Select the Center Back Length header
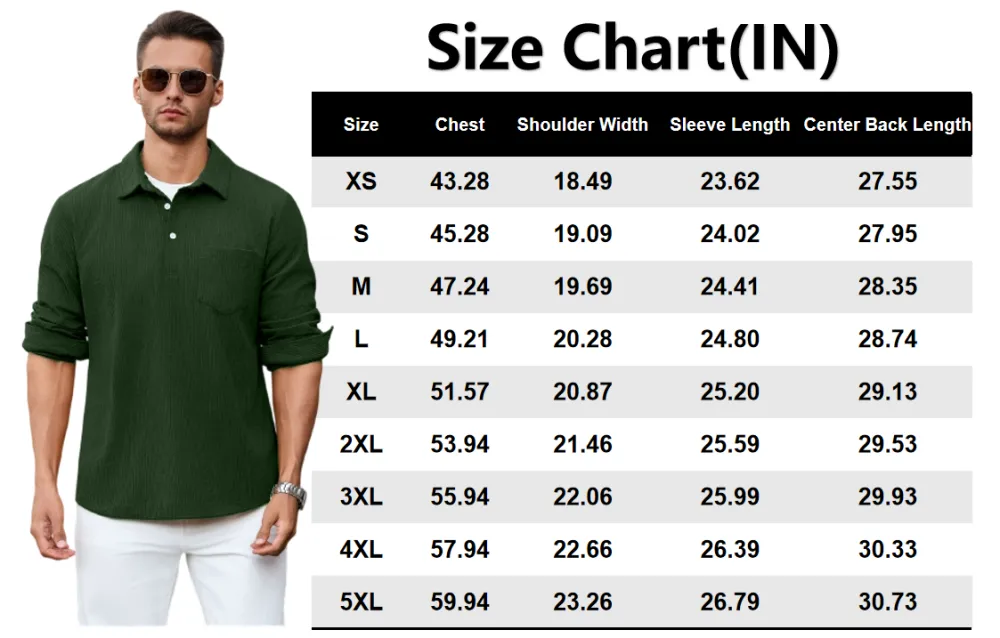 coord(887,125)
